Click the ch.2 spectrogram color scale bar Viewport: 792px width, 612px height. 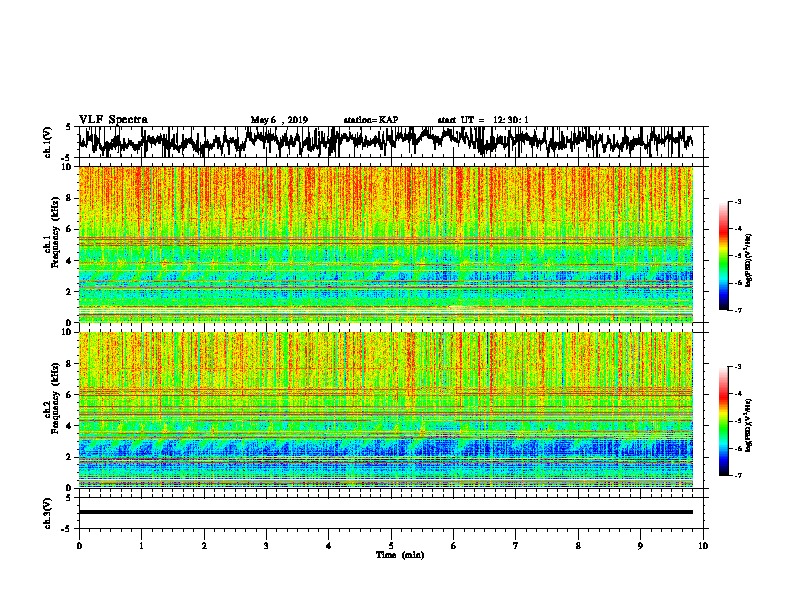click(724, 421)
